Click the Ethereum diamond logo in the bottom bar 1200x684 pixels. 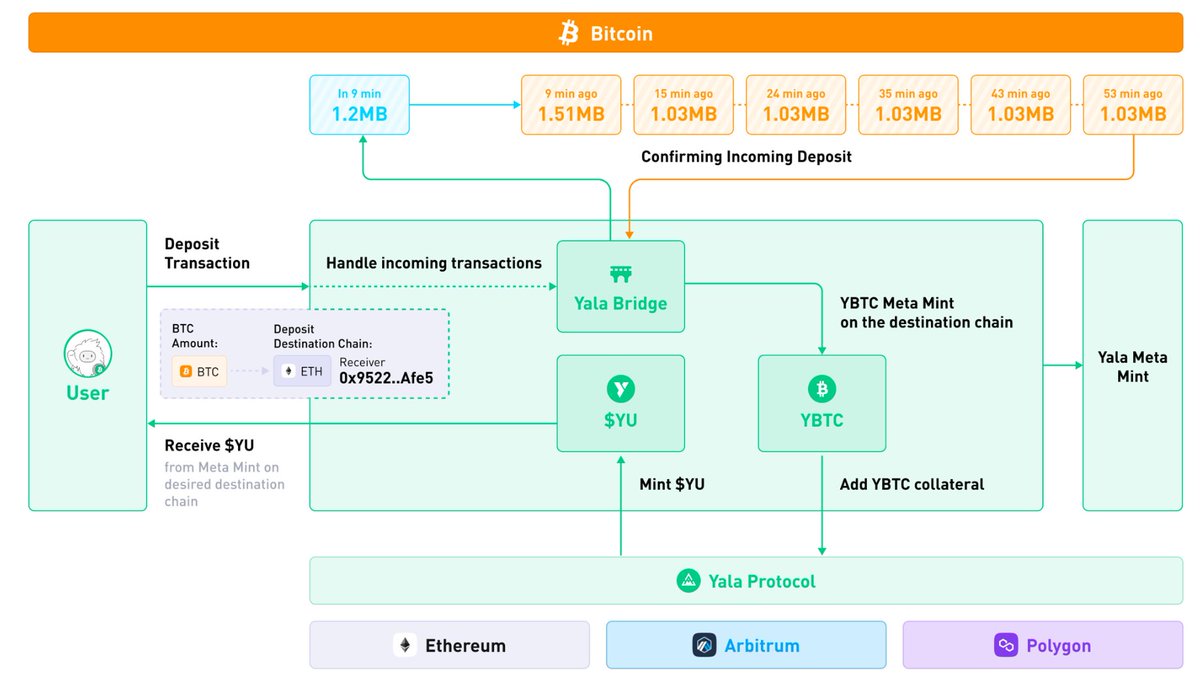(405, 645)
